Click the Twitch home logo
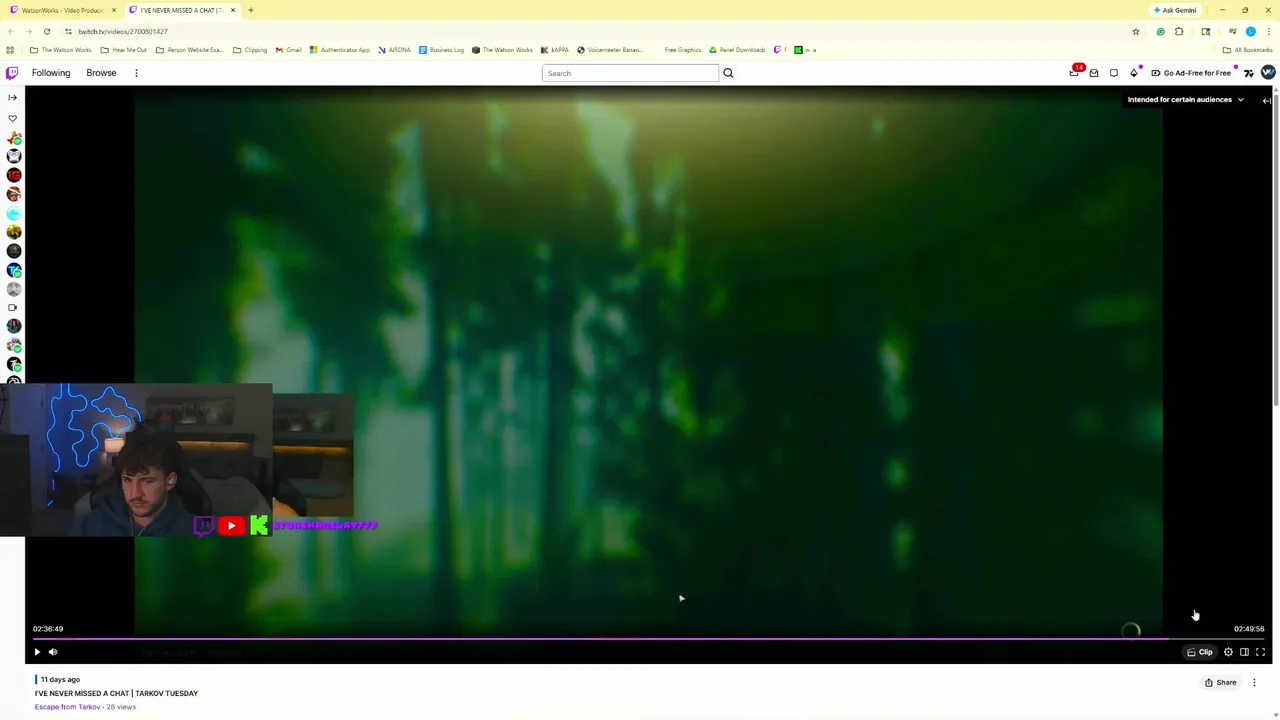 12,73
